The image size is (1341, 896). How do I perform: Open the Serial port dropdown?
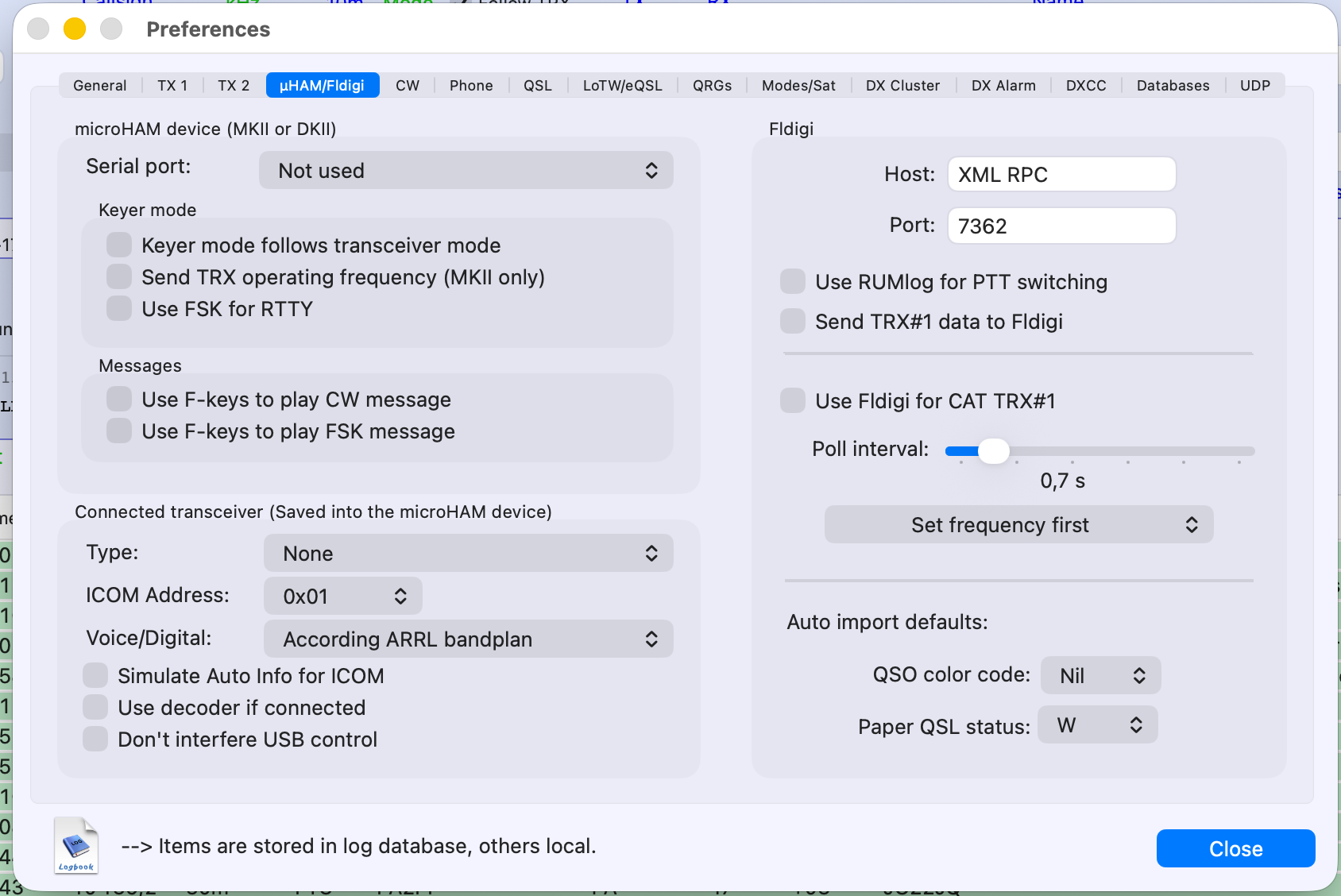[x=466, y=171]
